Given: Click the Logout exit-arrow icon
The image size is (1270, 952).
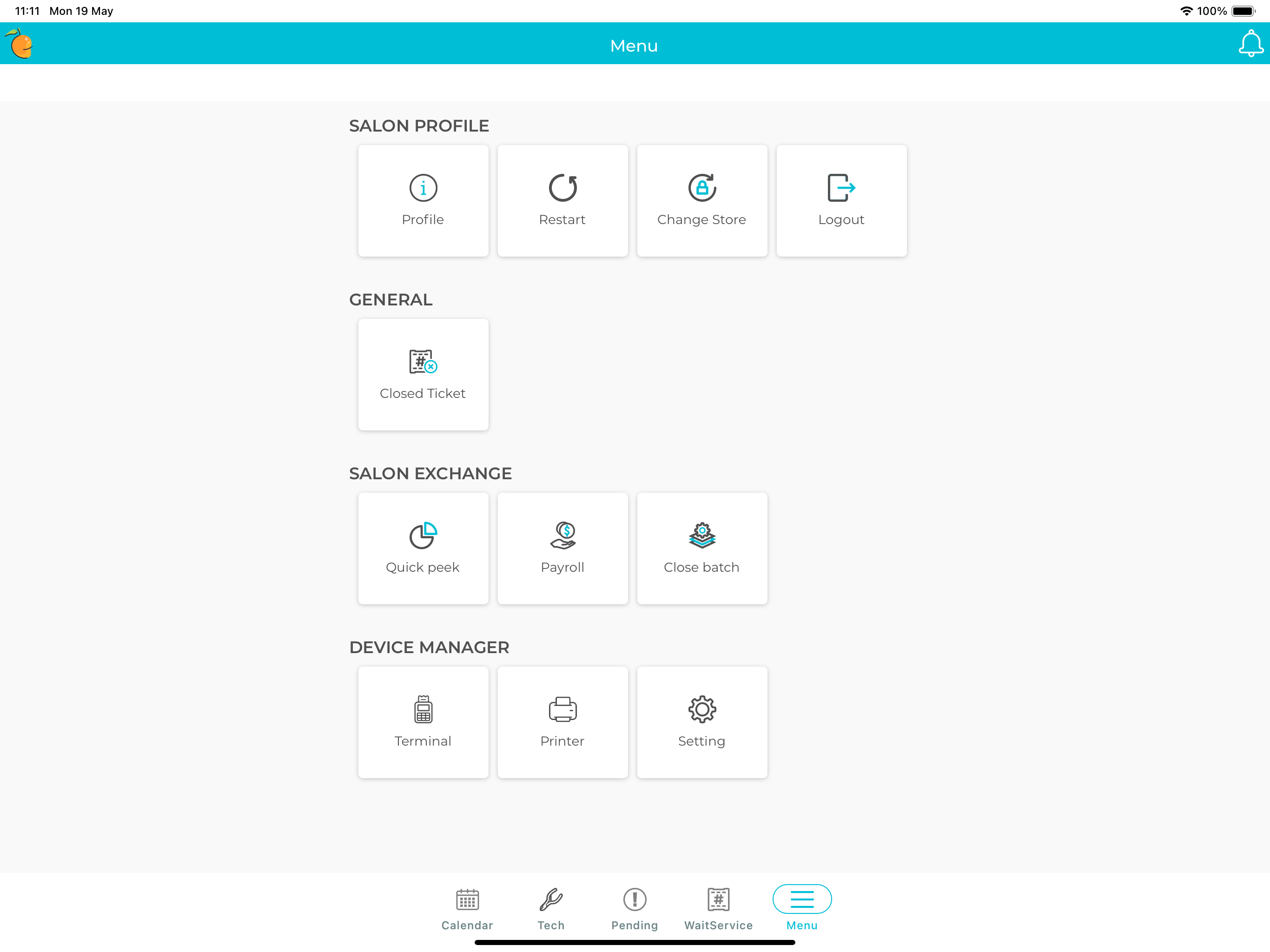Looking at the screenshot, I should coord(842,188).
